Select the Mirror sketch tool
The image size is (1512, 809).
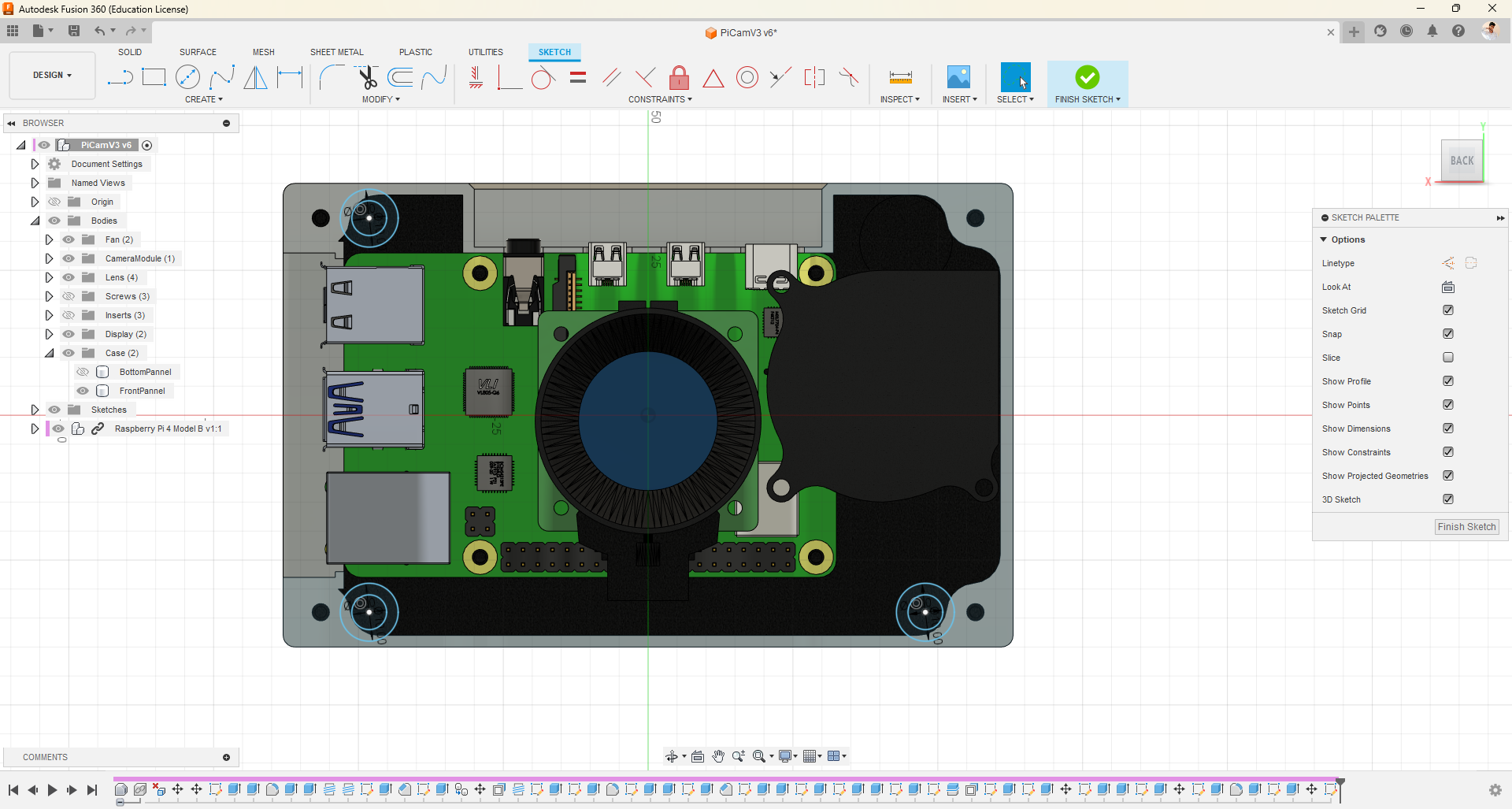pos(255,77)
